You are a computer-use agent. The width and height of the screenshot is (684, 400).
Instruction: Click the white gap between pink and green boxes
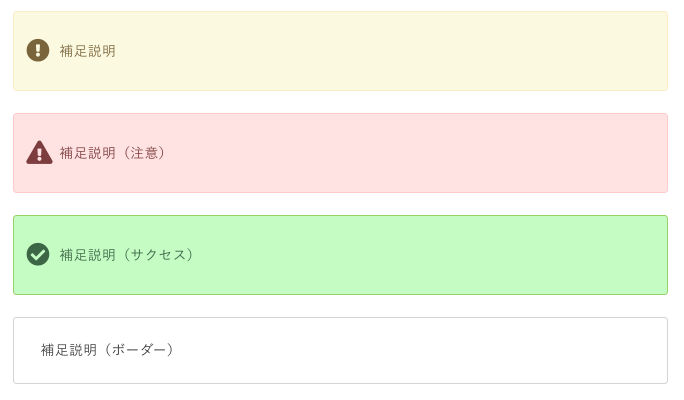tap(340, 204)
